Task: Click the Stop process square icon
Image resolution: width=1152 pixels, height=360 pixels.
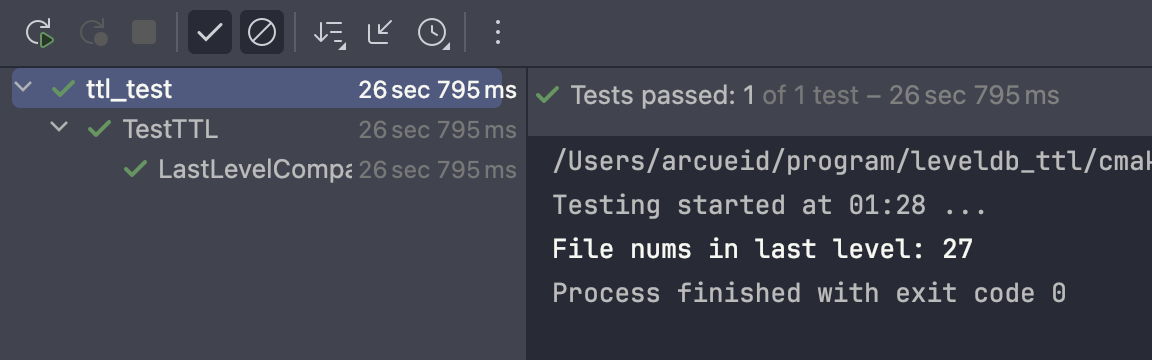Action: click(144, 33)
